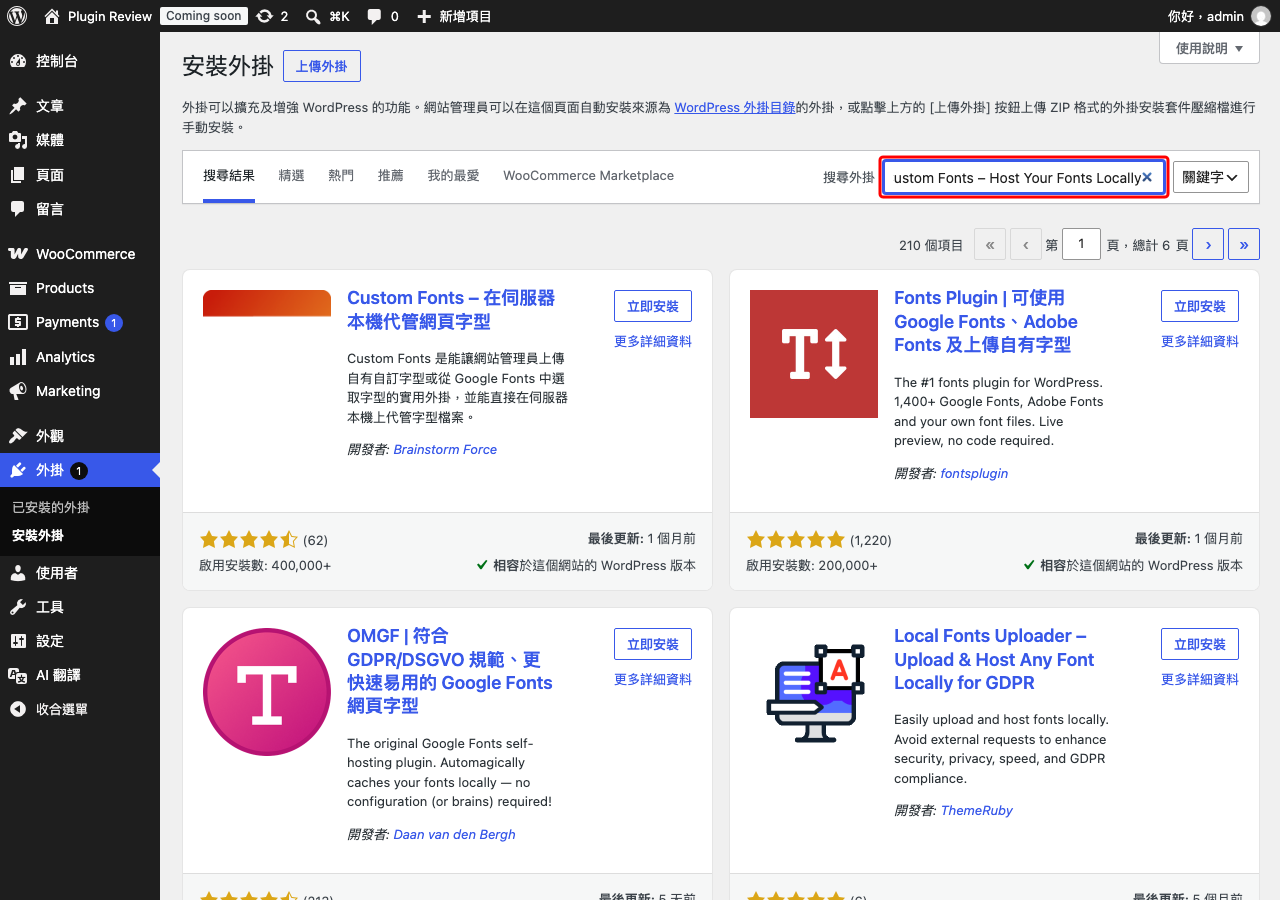The height and width of the screenshot is (900, 1280).
Task: Click the current page number field
Action: pyautogui.click(x=1081, y=244)
